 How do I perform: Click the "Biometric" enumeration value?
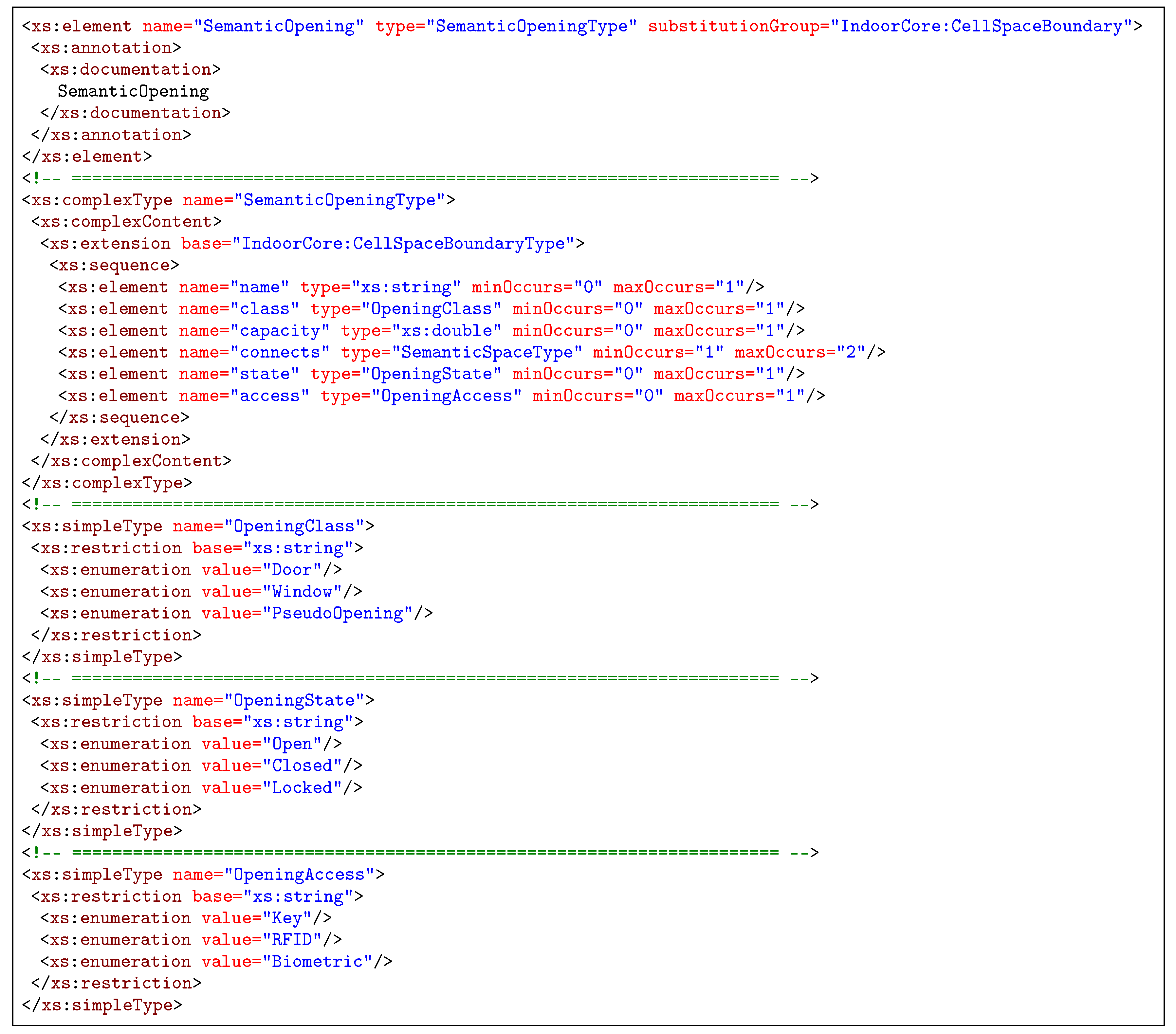pos(317,962)
